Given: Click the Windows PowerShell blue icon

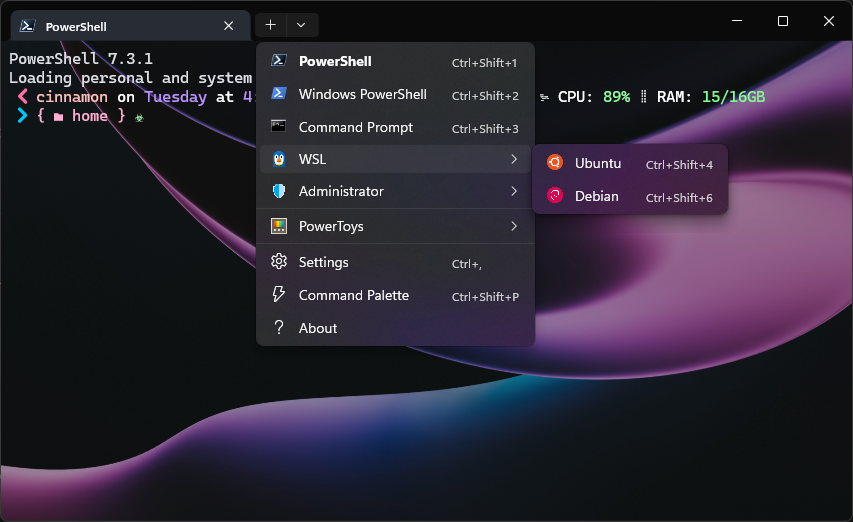Looking at the screenshot, I should 279,94.
